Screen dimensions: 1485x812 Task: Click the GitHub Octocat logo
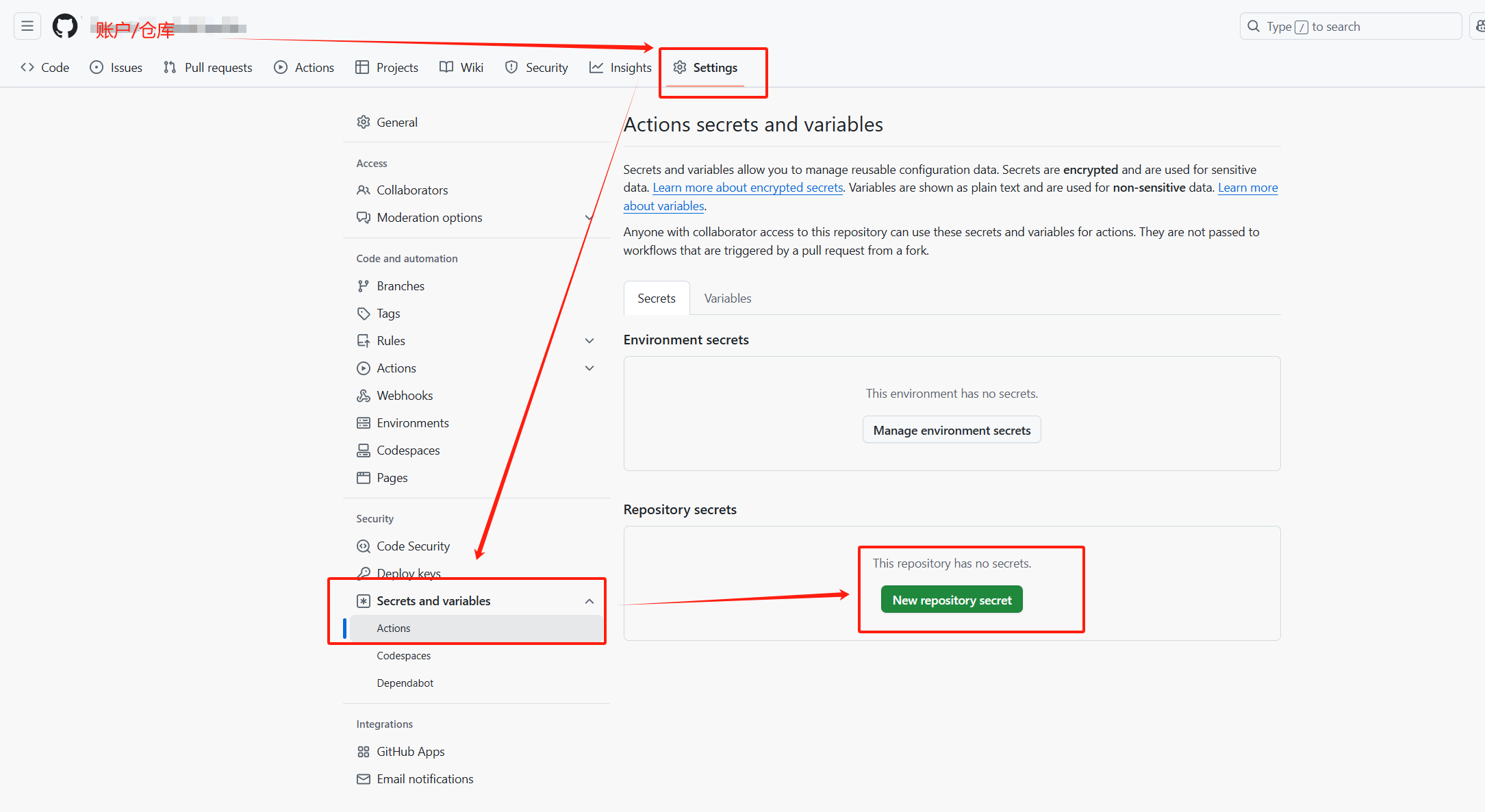[x=65, y=27]
